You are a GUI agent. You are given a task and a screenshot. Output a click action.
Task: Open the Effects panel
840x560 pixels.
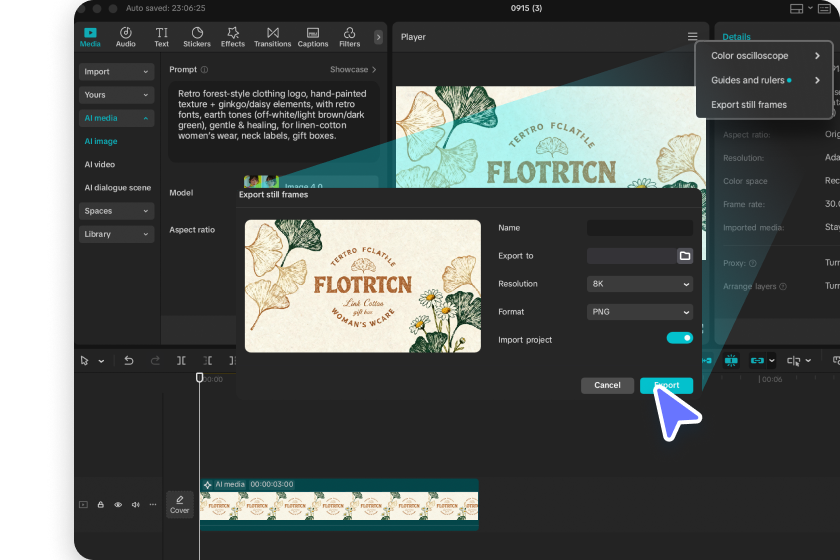click(x=232, y=37)
